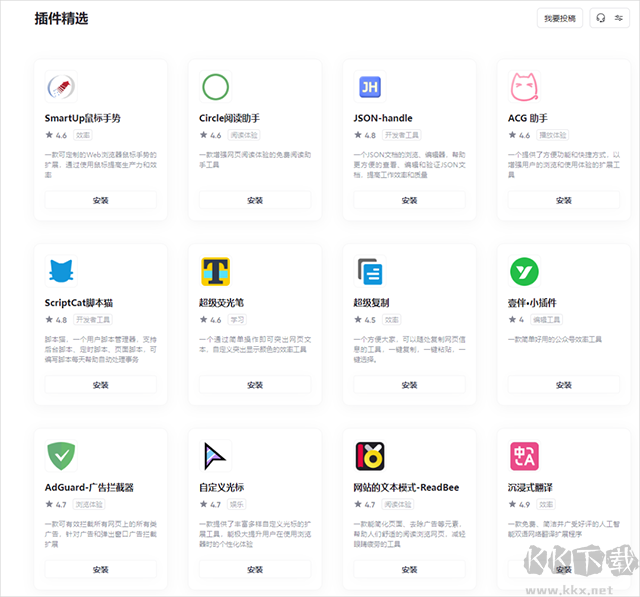Viewport: 640px width, 597px height.
Task: Open the ReadBee bee icon
Action: pos(370,456)
